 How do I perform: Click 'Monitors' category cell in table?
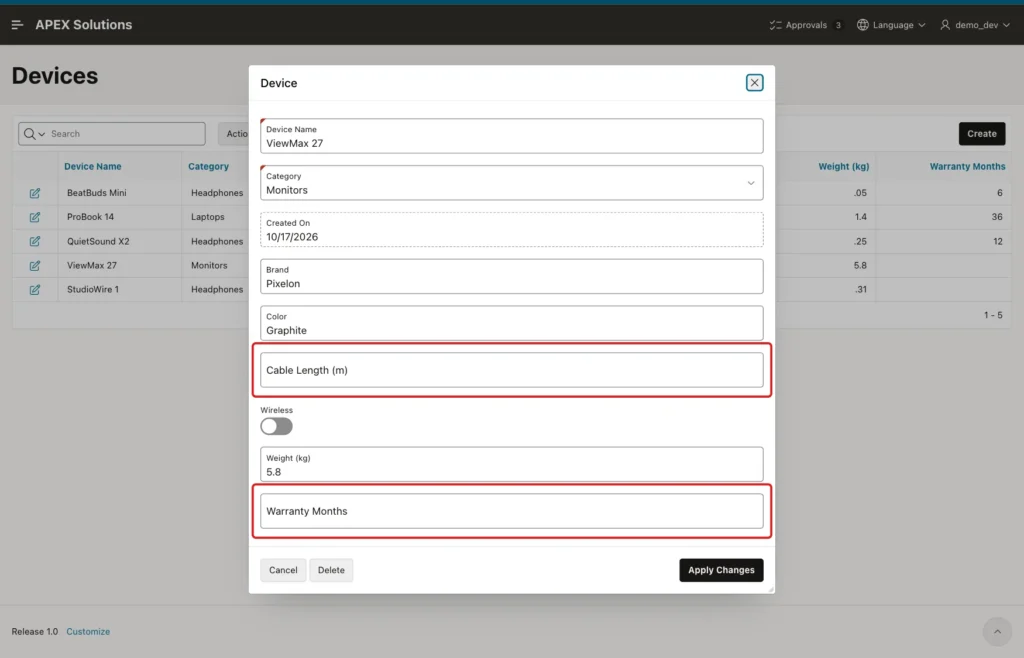coord(209,266)
